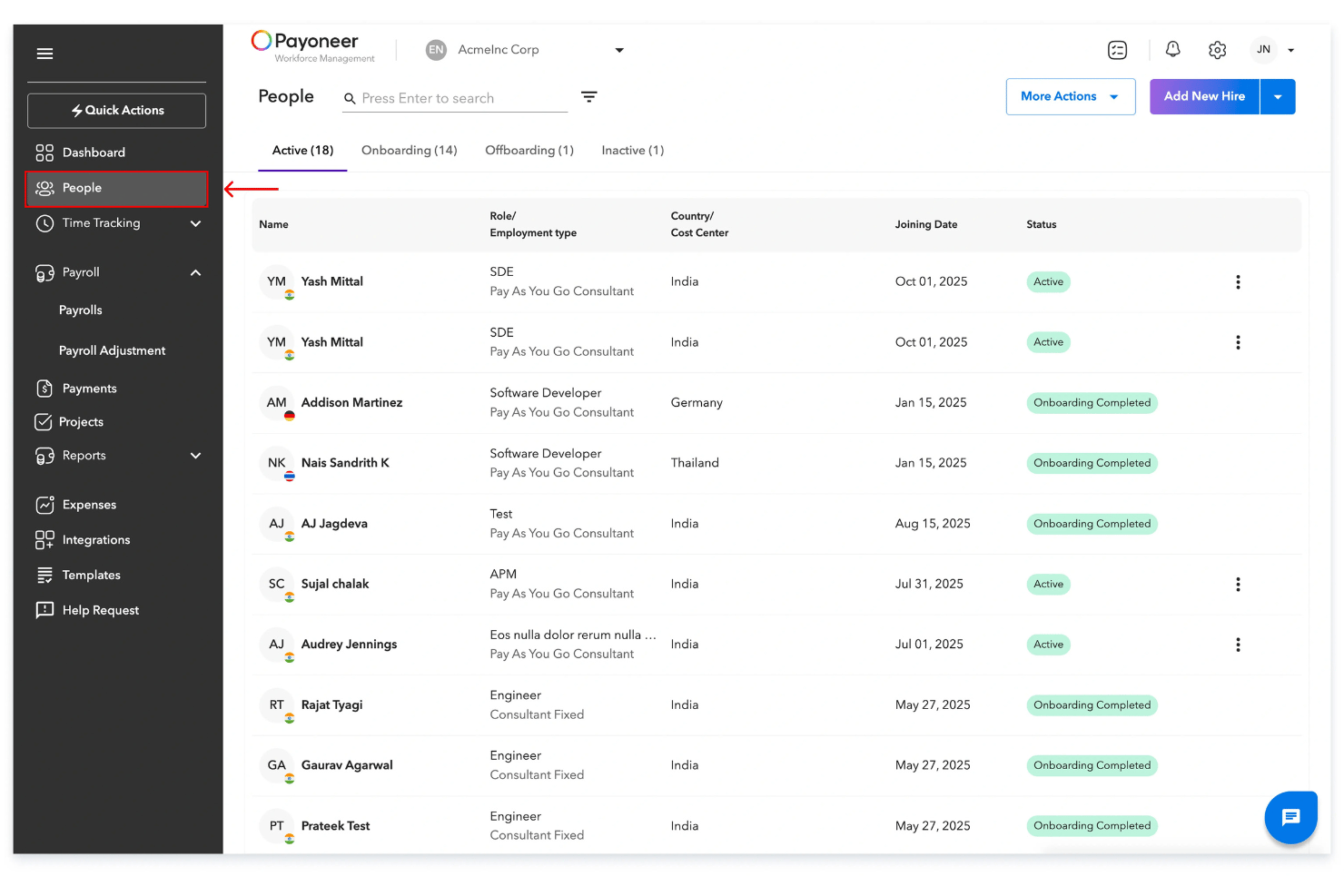This screenshot has height=896, width=1344.
Task: Open the task checklist icon in header
Action: click(x=1118, y=50)
